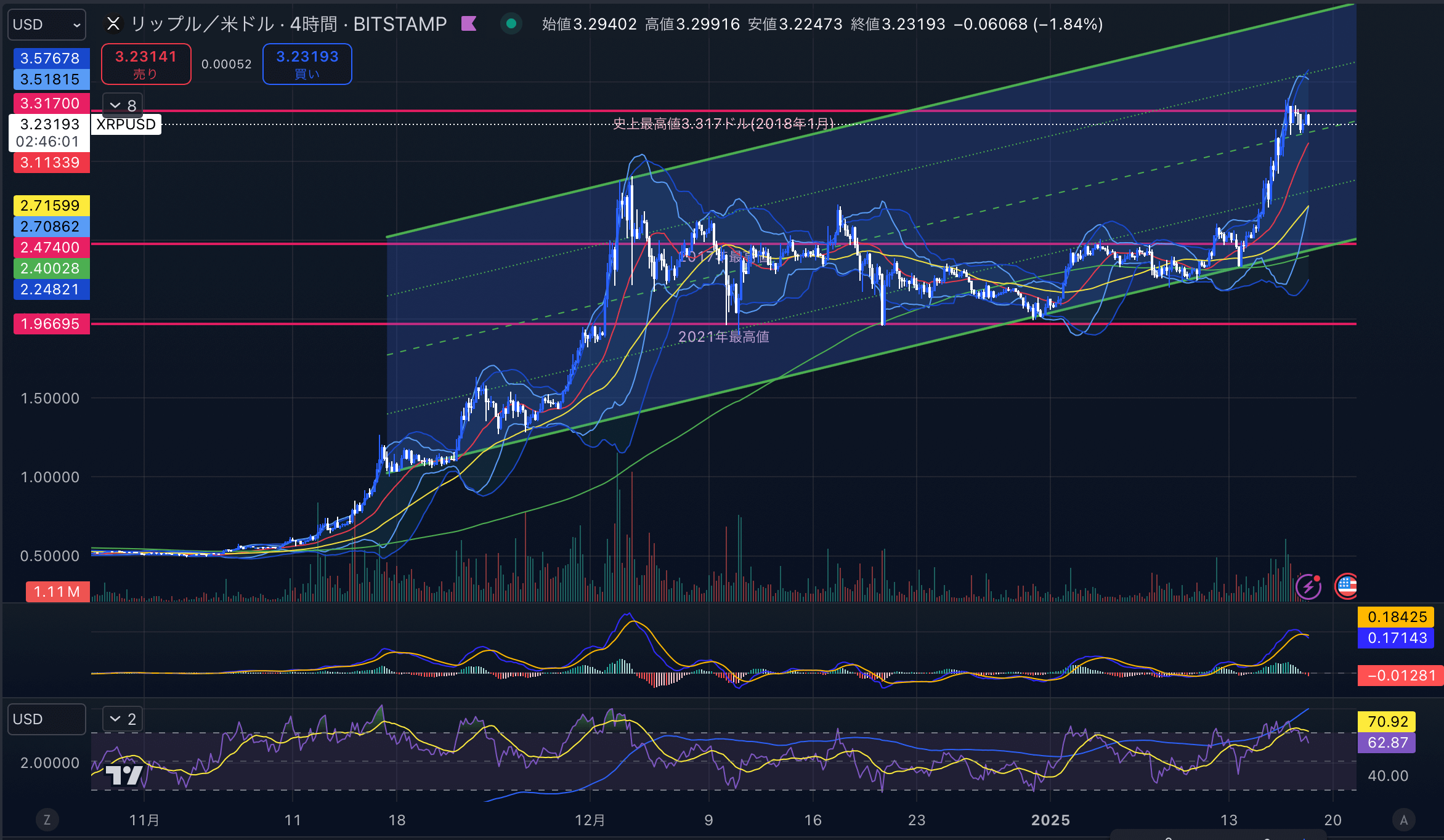Click the spread value 0.00052
Screen dimensions: 1444x840
point(227,64)
